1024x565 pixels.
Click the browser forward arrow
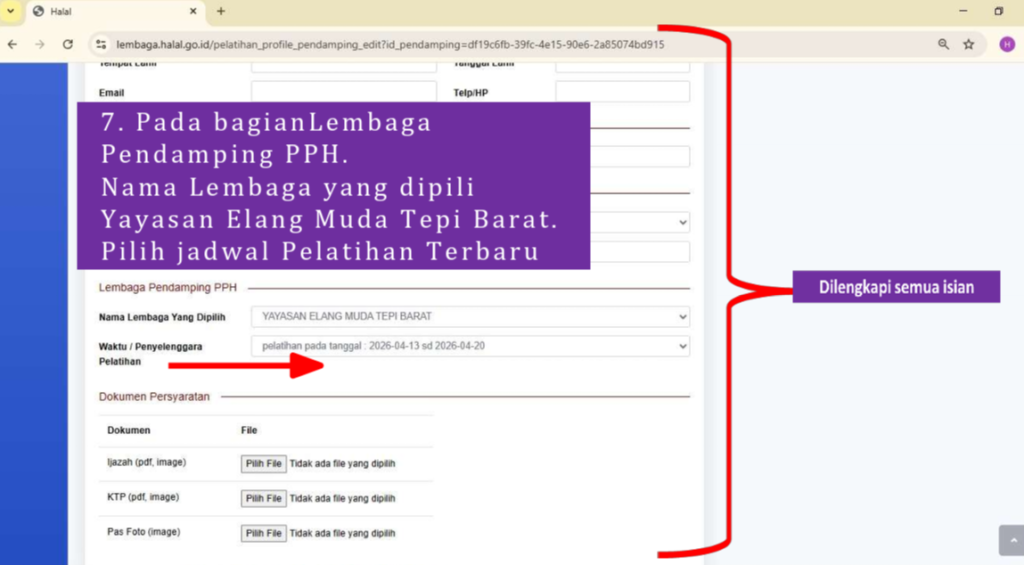tap(40, 44)
